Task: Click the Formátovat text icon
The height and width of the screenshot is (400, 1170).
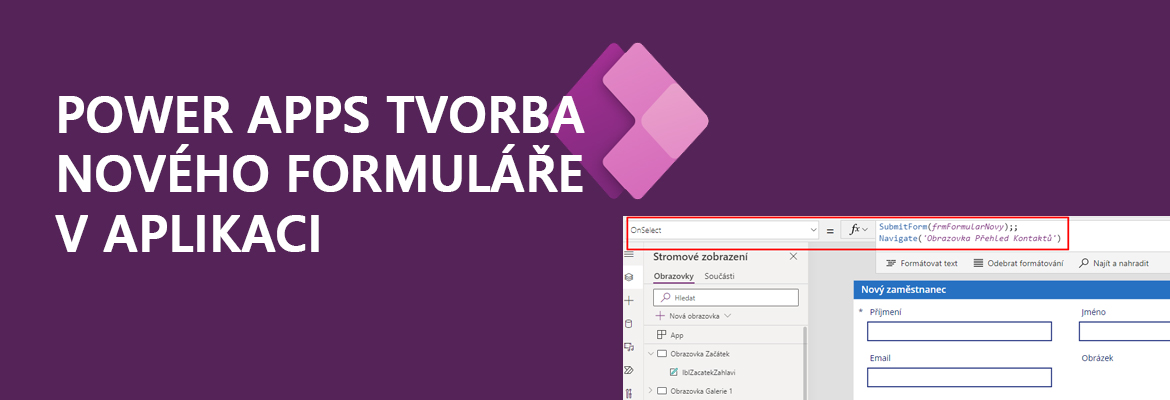Action: [890, 263]
